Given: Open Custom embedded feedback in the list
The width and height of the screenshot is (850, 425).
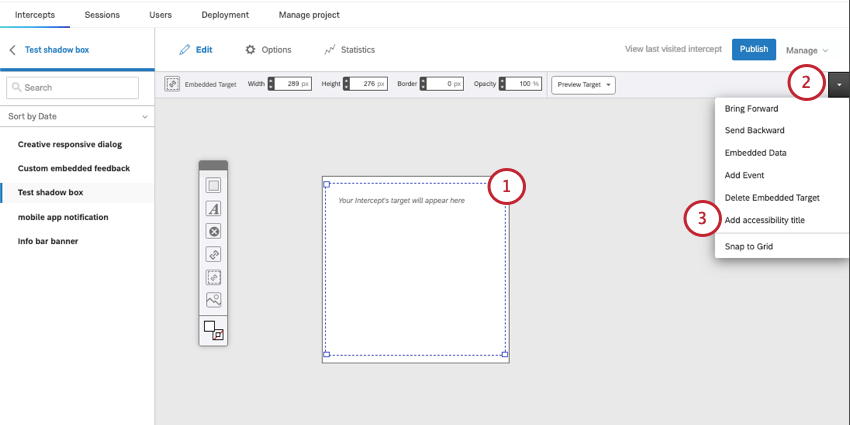Looking at the screenshot, I should click(x=74, y=168).
